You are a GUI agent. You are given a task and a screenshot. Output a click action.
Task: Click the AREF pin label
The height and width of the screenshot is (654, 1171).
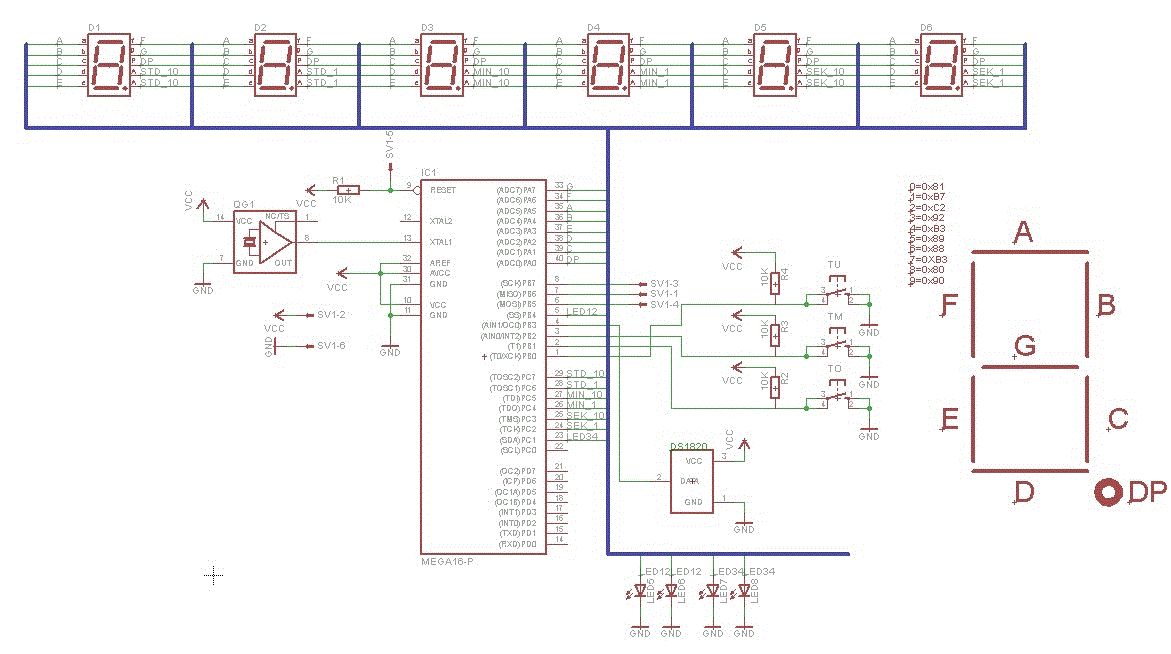pos(440,263)
